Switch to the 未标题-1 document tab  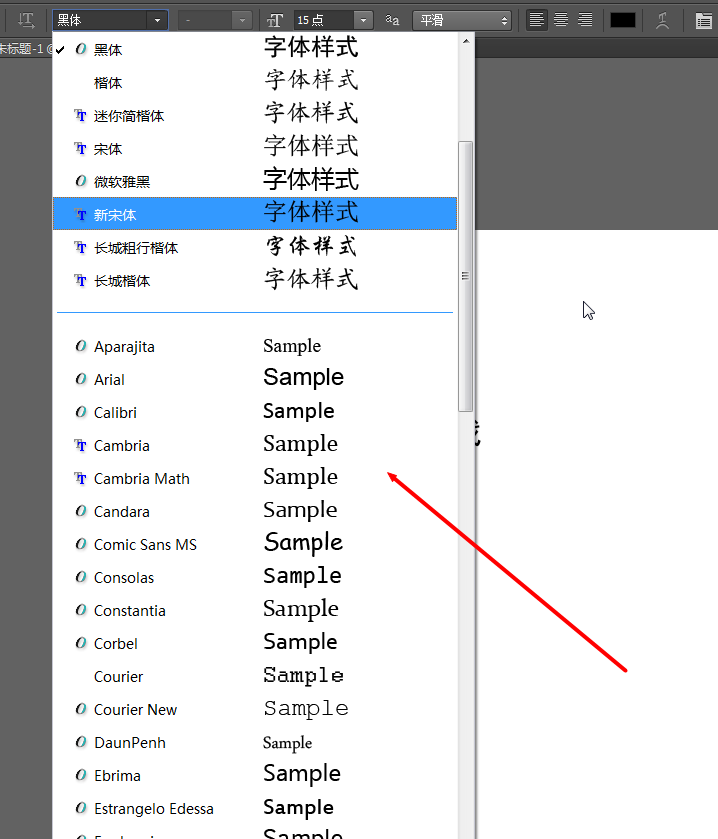click(x=24, y=49)
